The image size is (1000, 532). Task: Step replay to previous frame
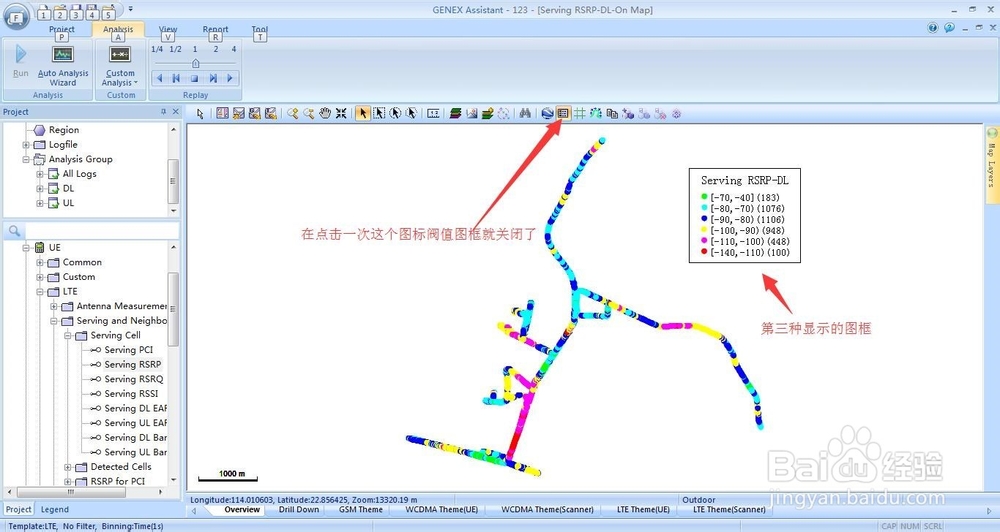(x=176, y=78)
